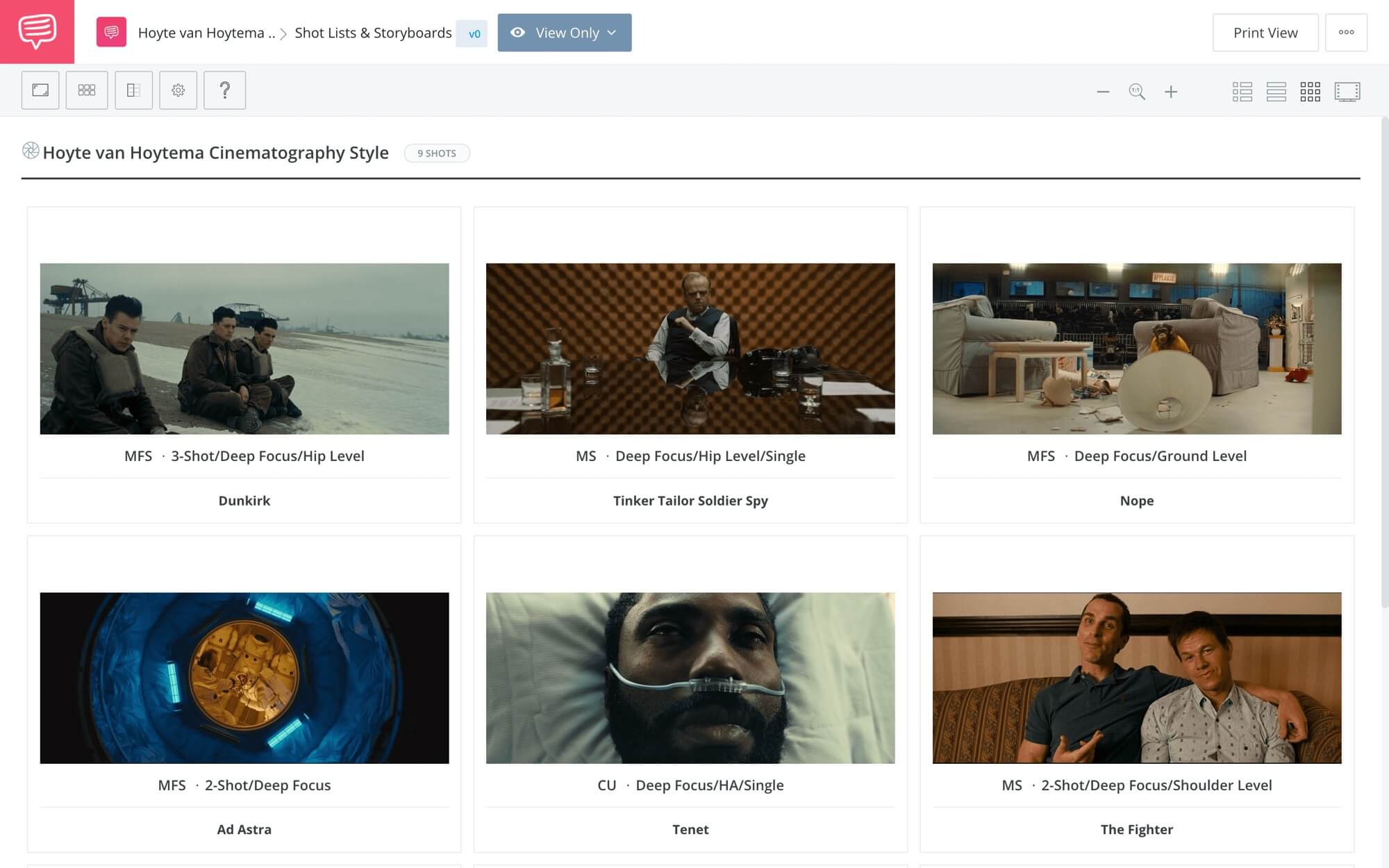Select the Tinker Tailor Soldier Spy title
This screenshot has height=868, width=1389.
(x=690, y=501)
